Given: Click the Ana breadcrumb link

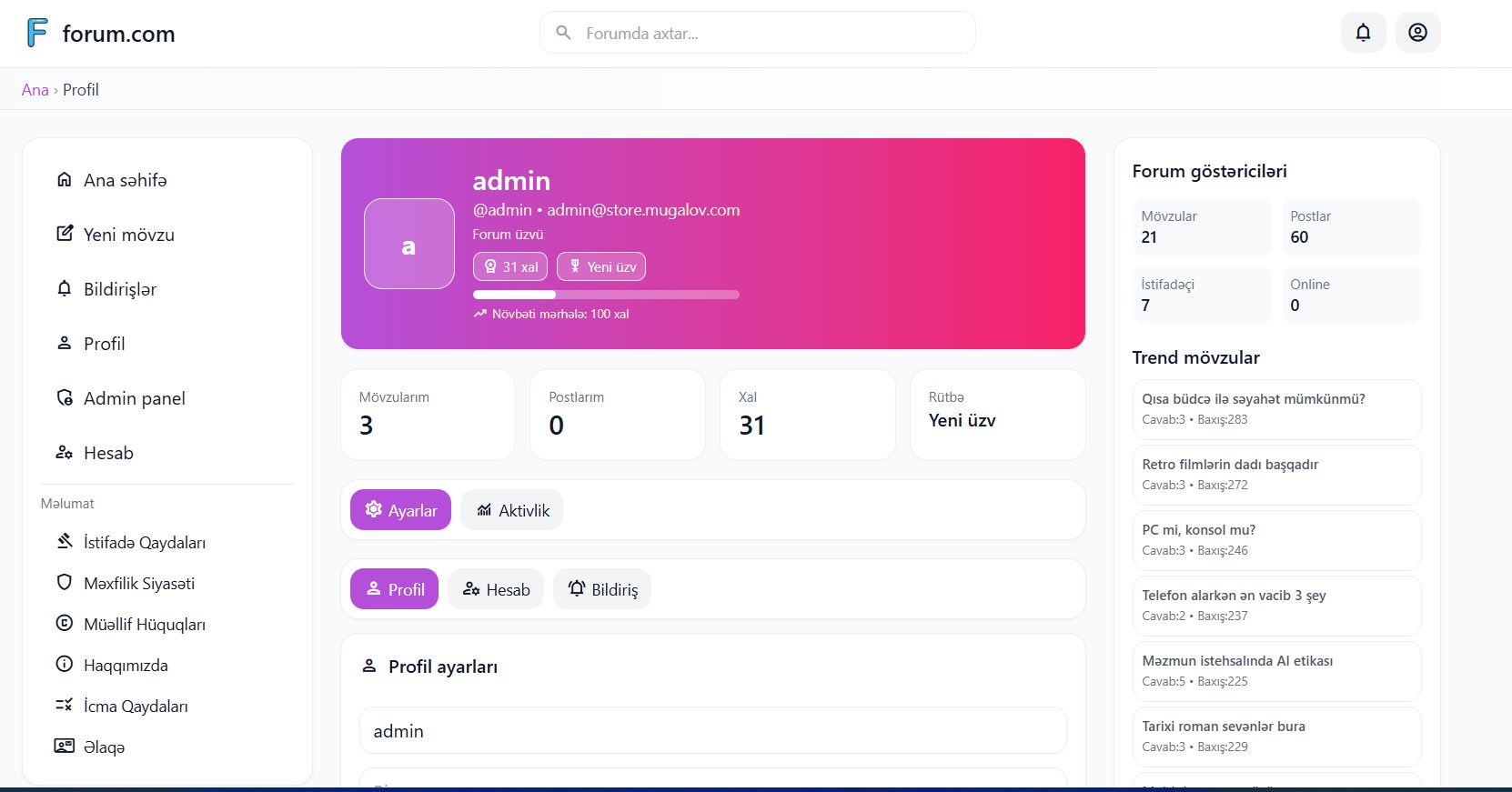Looking at the screenshot, I should [x=35, y=90].
